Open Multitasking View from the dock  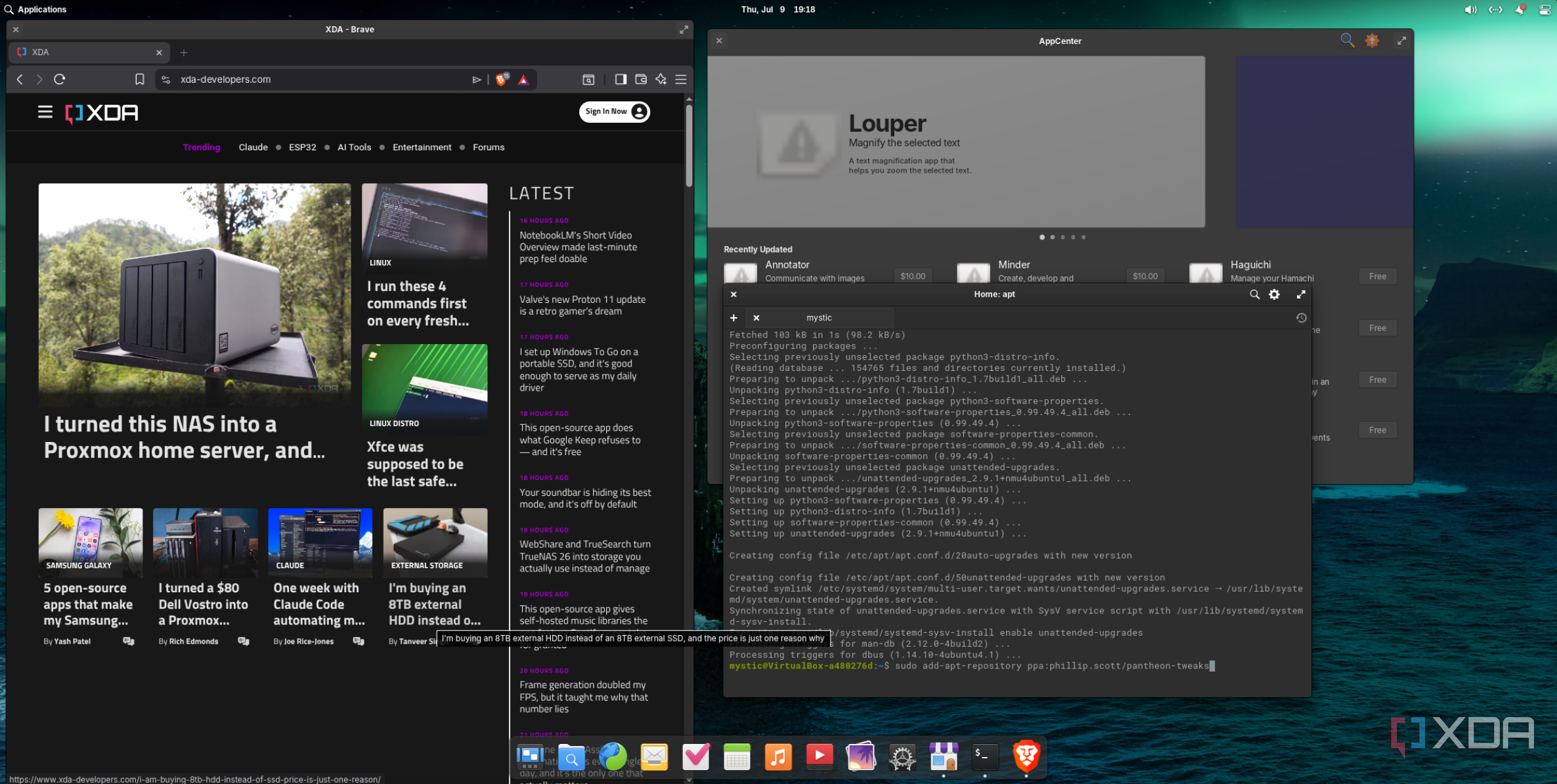[x=530, y=757]
